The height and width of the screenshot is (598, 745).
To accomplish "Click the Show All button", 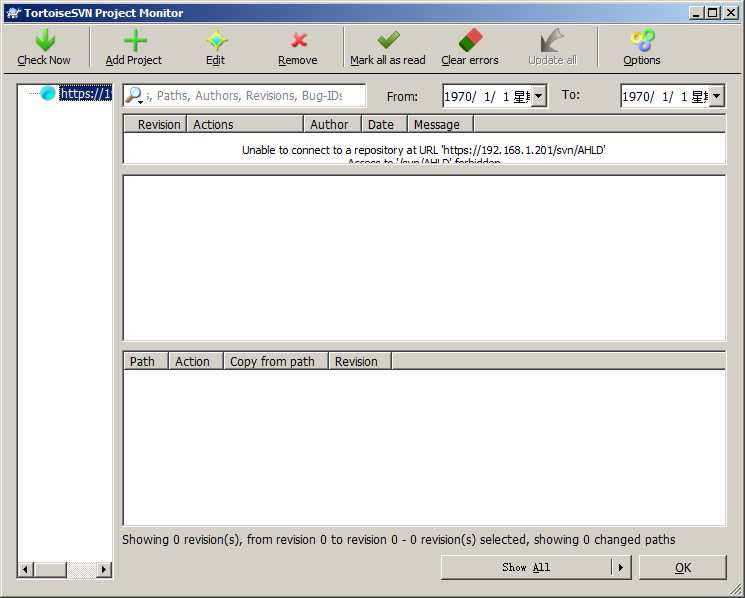I will 526,567.
